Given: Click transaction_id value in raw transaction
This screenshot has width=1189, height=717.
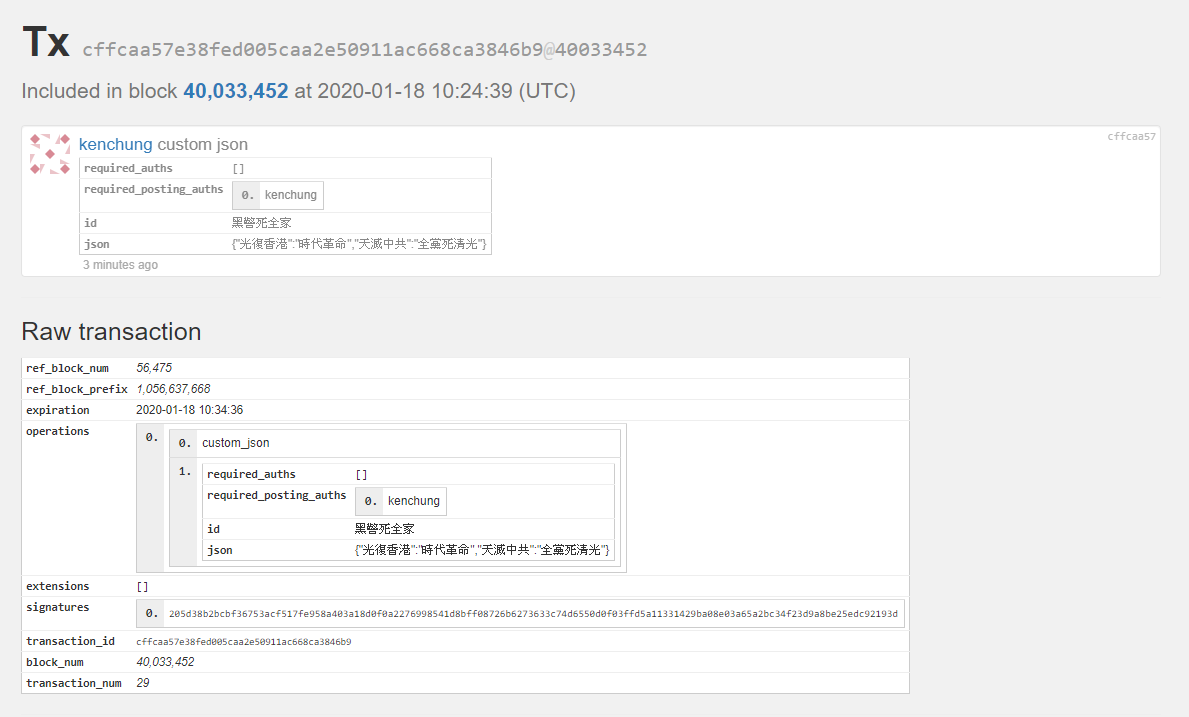Looking at the screenshot, I should tap(243, 641).
